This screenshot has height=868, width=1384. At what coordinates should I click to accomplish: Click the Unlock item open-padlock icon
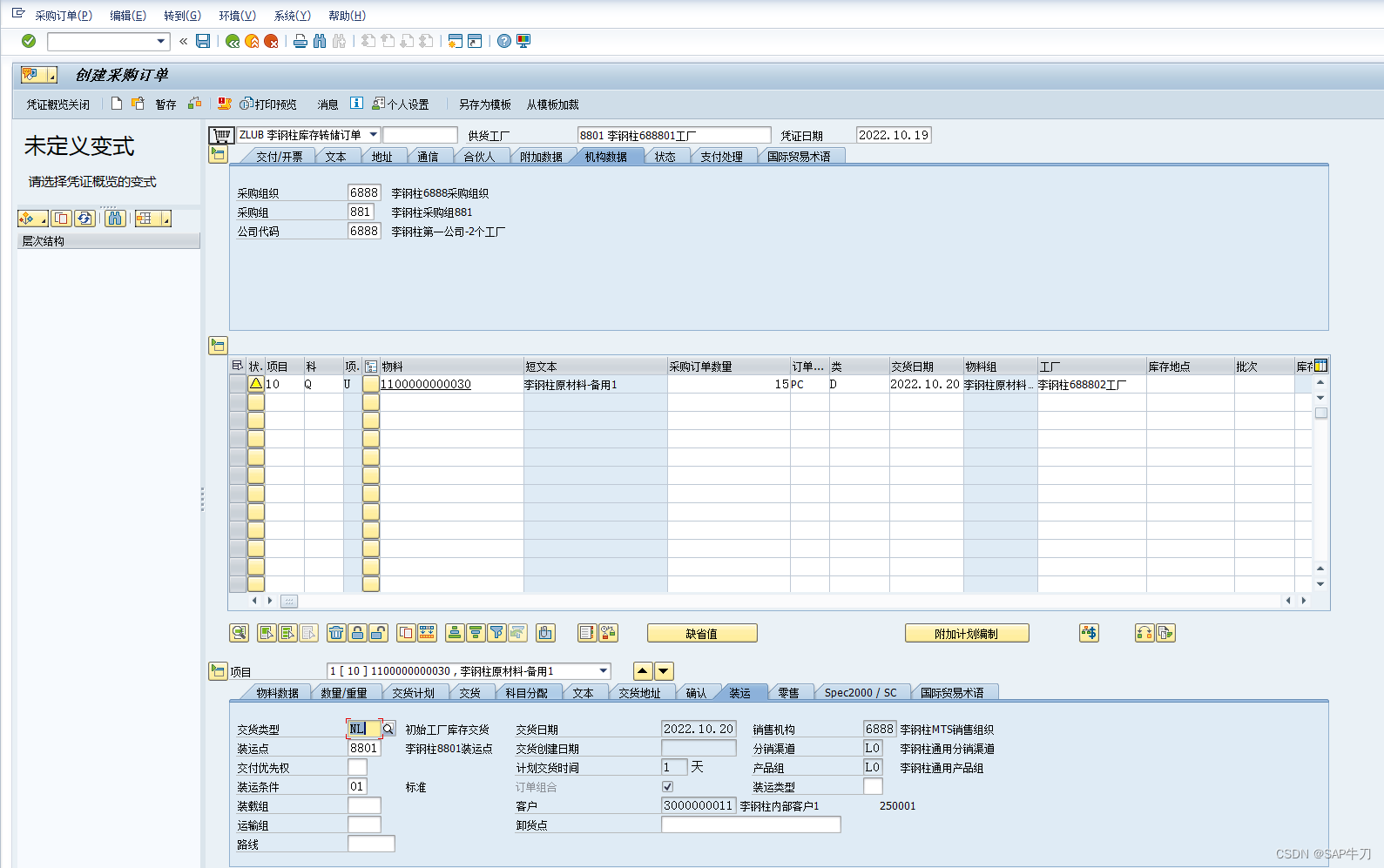pyautogui.click(x=378, y=633)
